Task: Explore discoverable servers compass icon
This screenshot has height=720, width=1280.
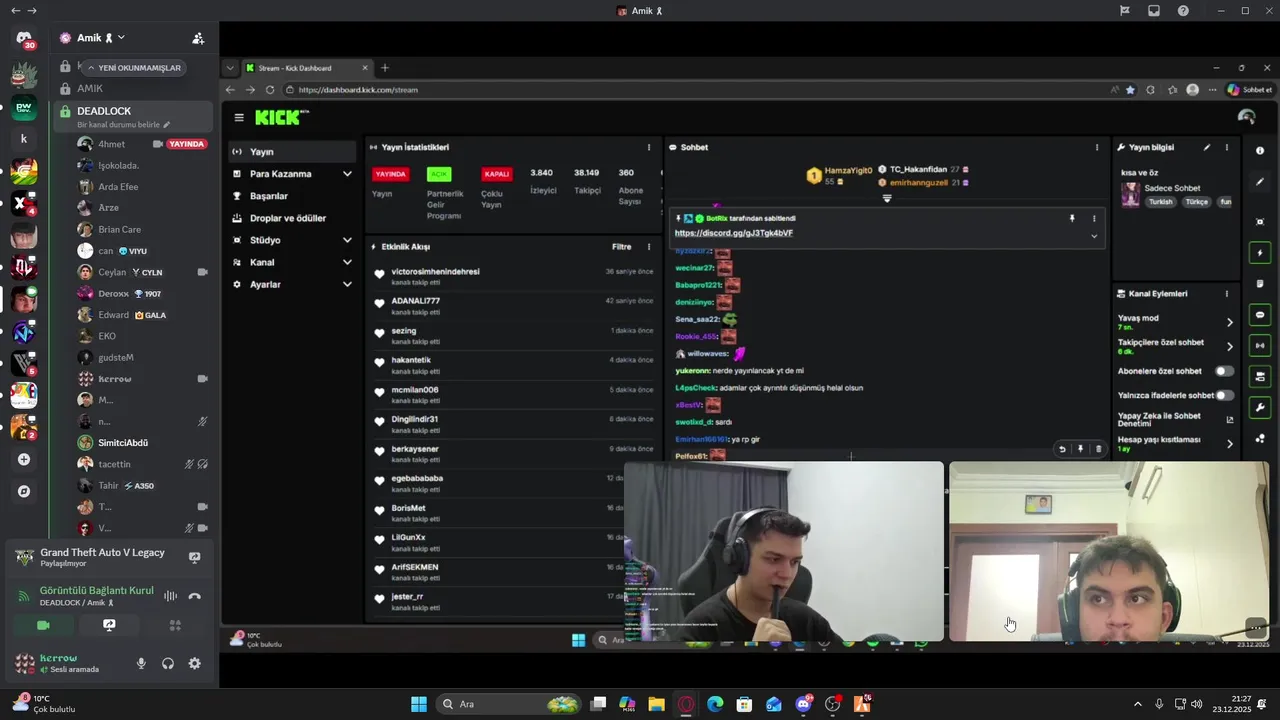Action: (24, 491)
